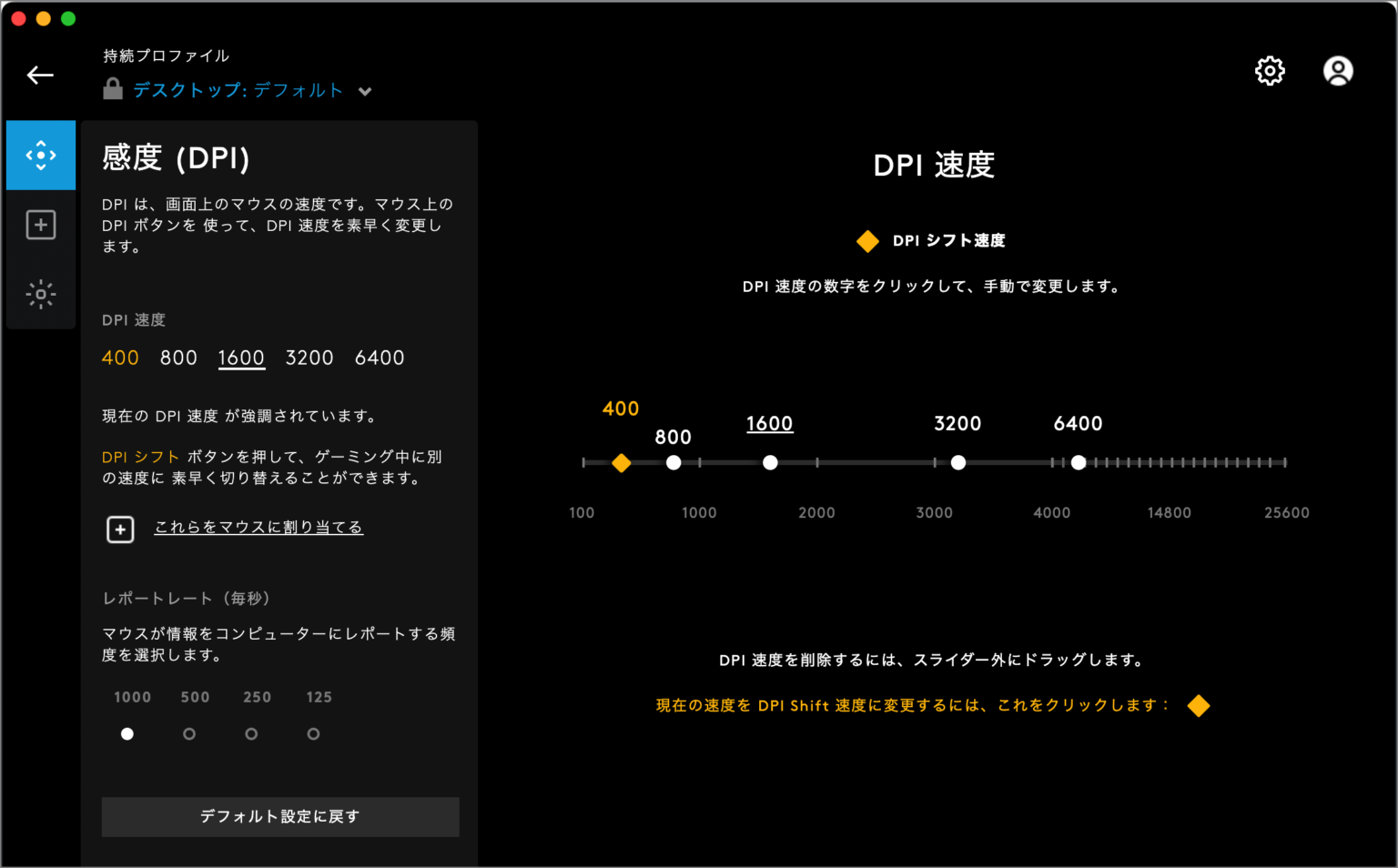Open the 感度 (DPI) sidebar panel
This screenshot has width=1398, height=868.
[x=41, y=155]
